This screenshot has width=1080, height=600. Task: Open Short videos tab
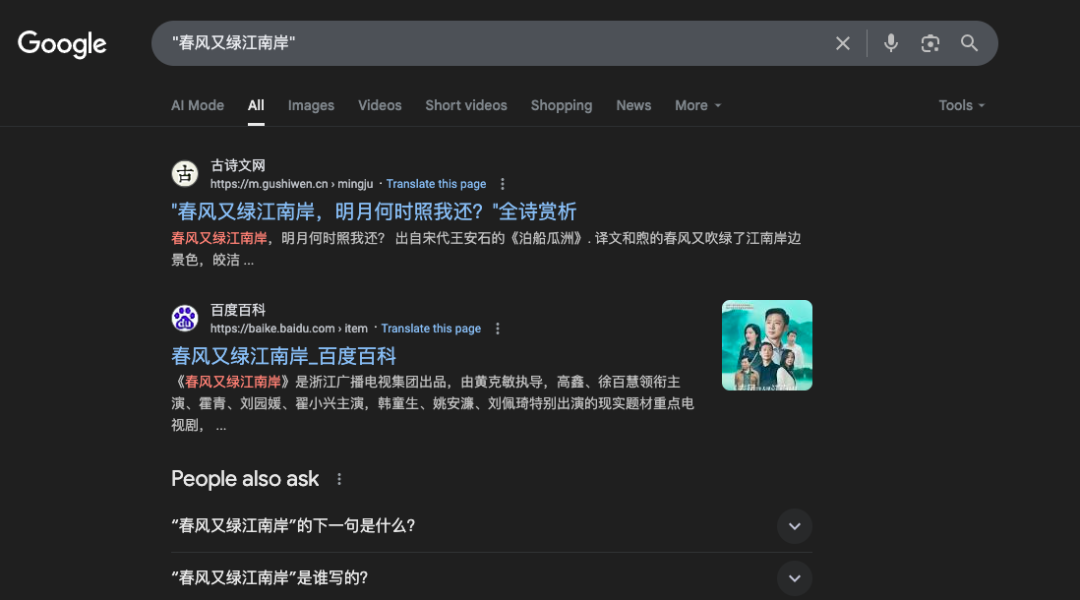click(466, 105)
